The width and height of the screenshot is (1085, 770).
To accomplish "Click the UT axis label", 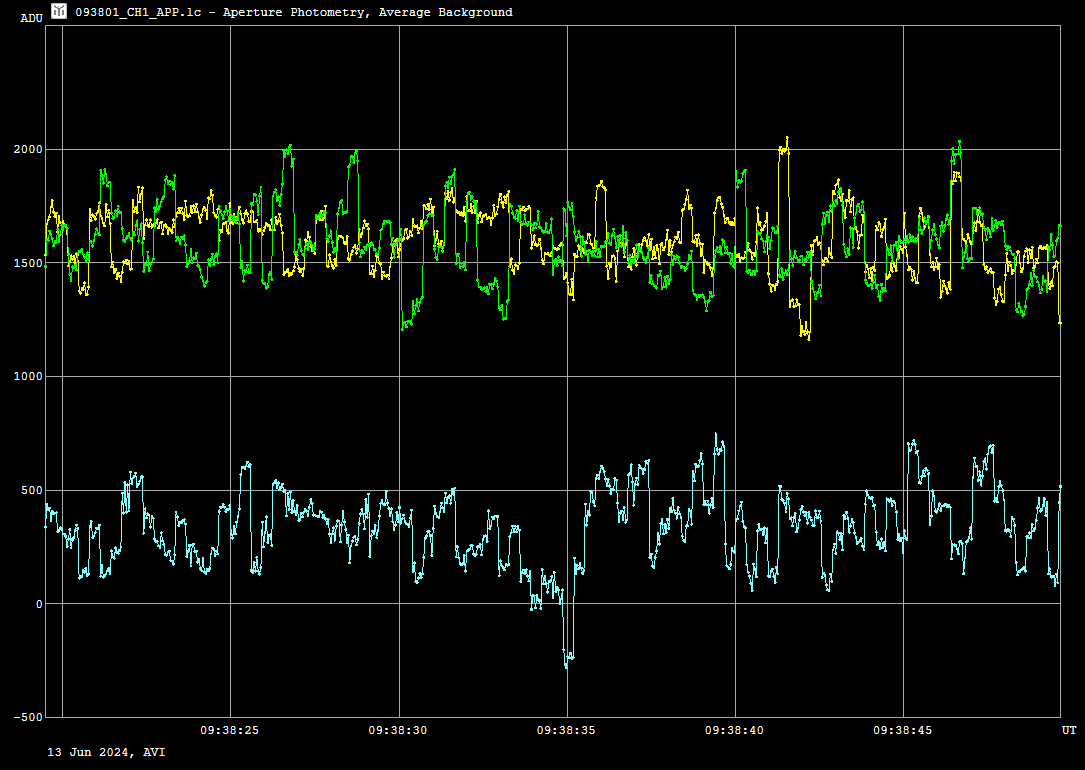I will coord(1069,730).
